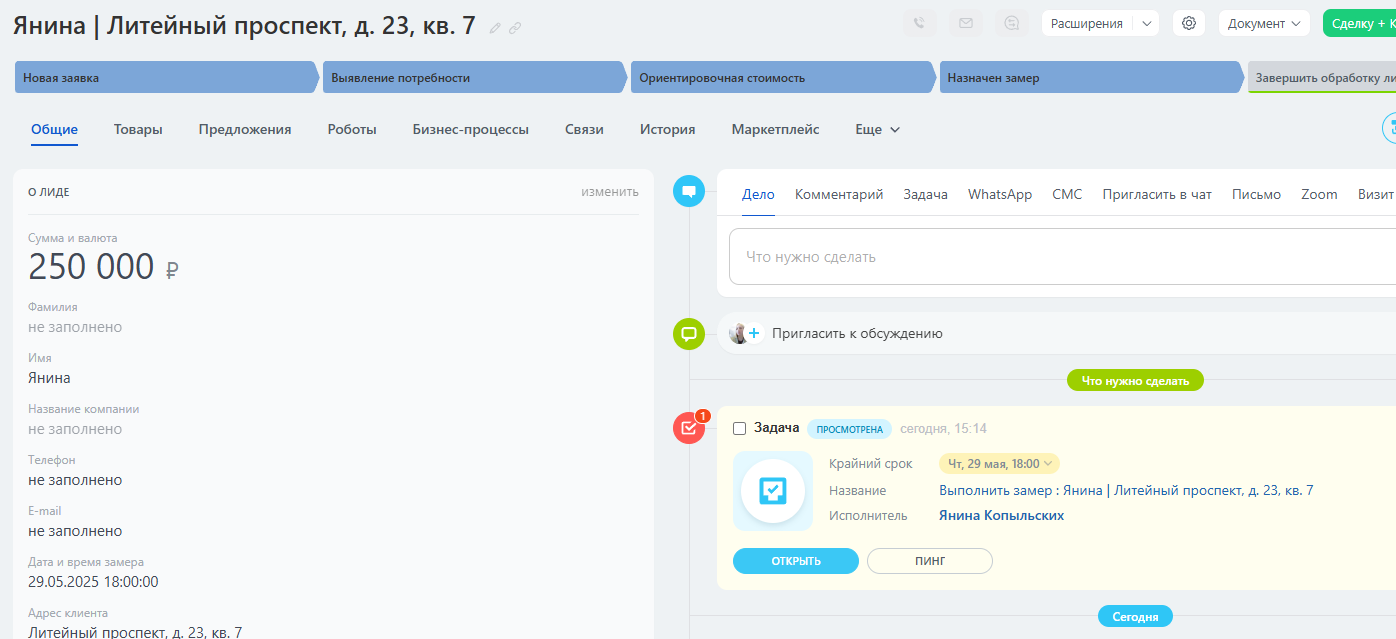Change deadline Чт, 29 мая, 18:00

tap(999, 463)
